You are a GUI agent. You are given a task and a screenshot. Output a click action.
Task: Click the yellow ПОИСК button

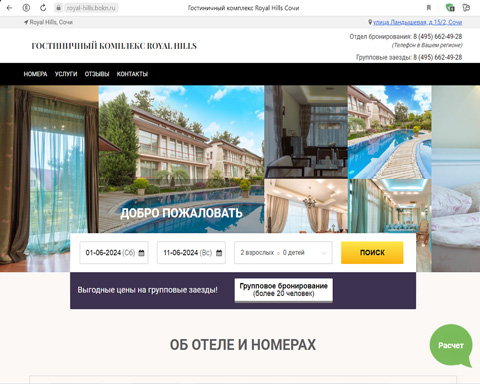372,253
